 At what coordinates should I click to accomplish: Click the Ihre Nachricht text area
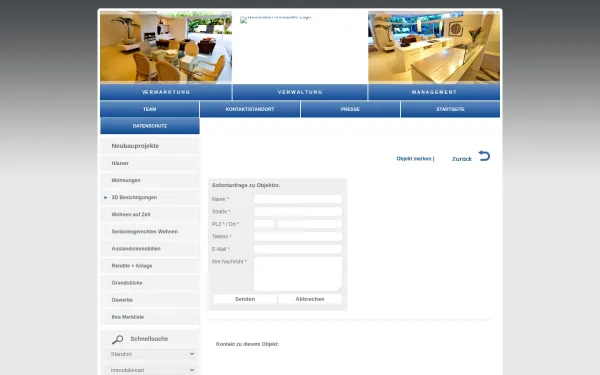point(298,274)
